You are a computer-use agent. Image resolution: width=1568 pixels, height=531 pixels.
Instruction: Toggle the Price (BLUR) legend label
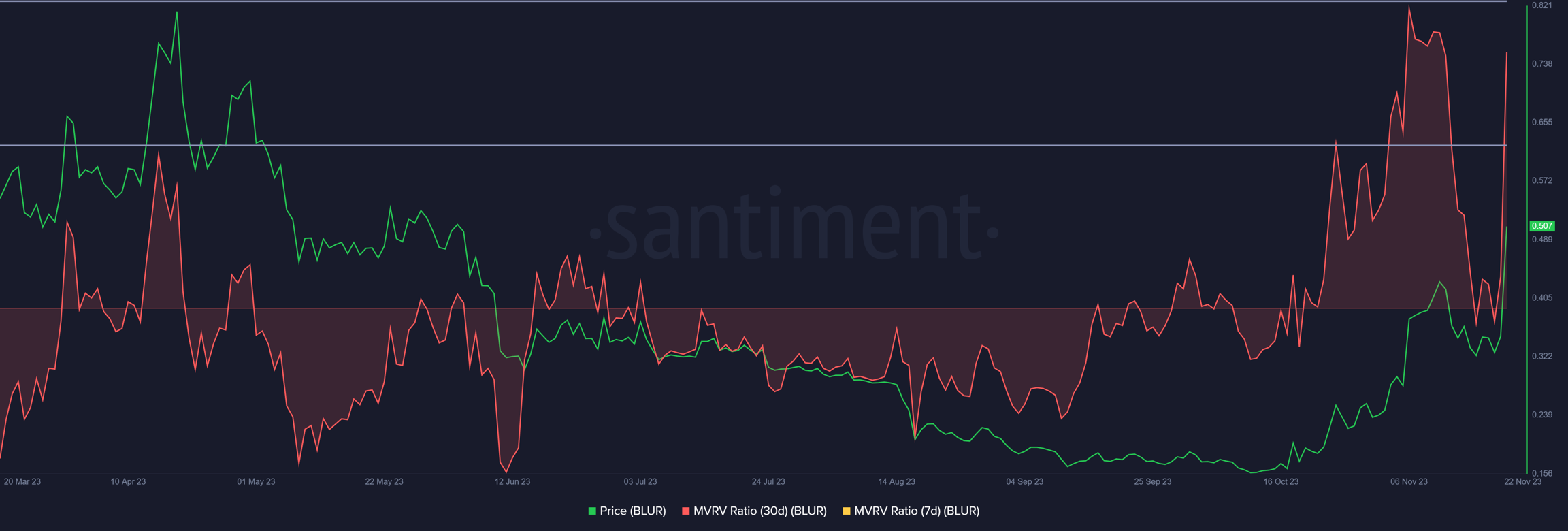point(632,511)
